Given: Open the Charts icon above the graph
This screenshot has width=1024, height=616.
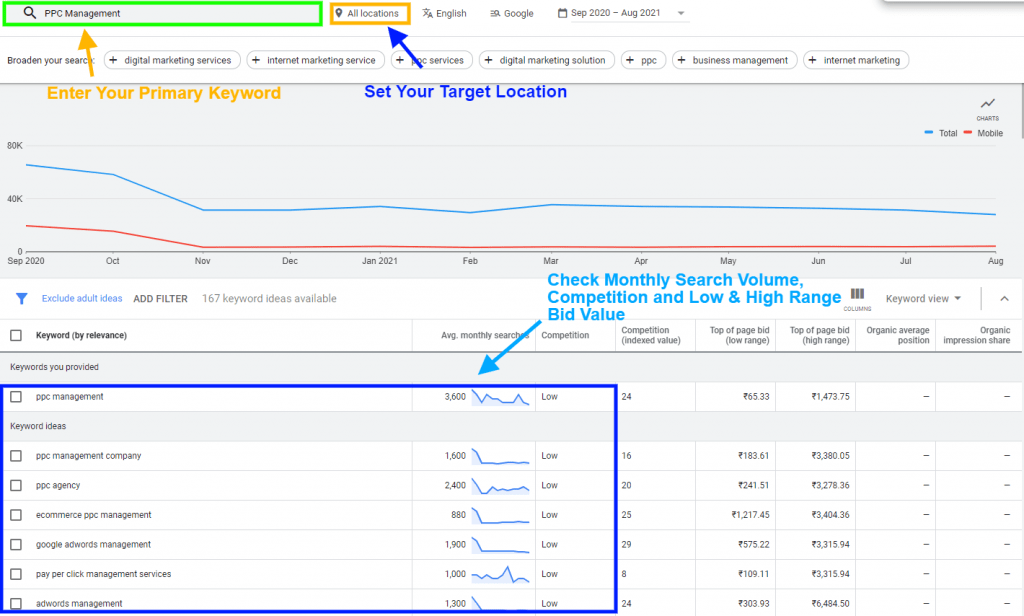Looking at the screenshot, I should (987, 106).
